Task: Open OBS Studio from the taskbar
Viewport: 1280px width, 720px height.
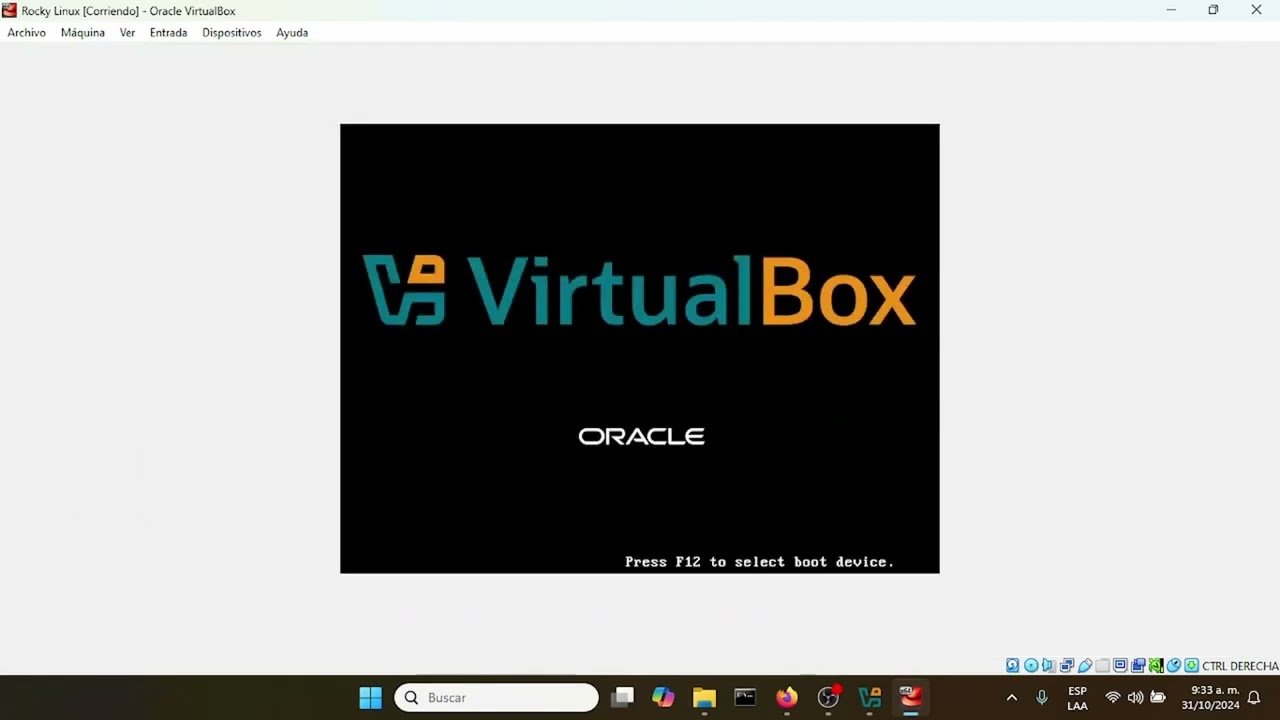Action: 829,697
